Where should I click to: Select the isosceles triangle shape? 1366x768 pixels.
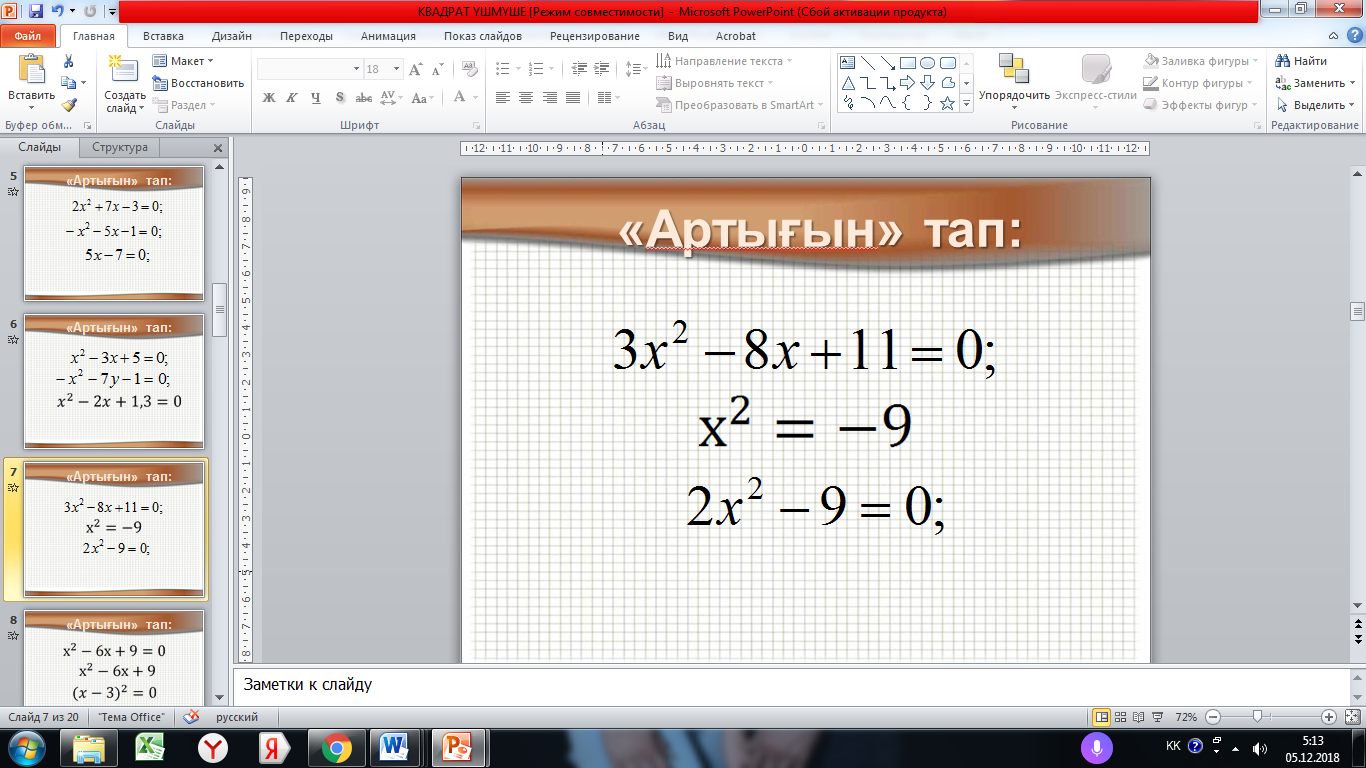click(x=848, y=82)
